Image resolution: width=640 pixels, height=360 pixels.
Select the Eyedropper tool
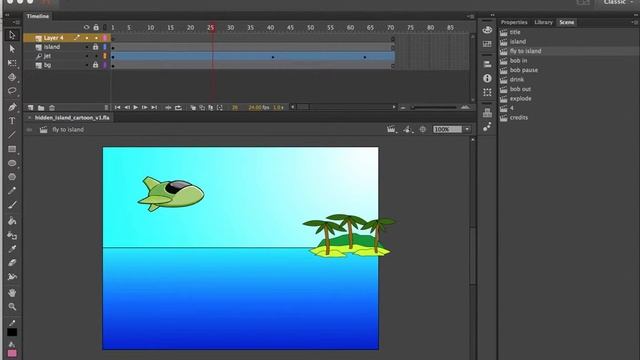pyautogui.click(x=12, y=249)
